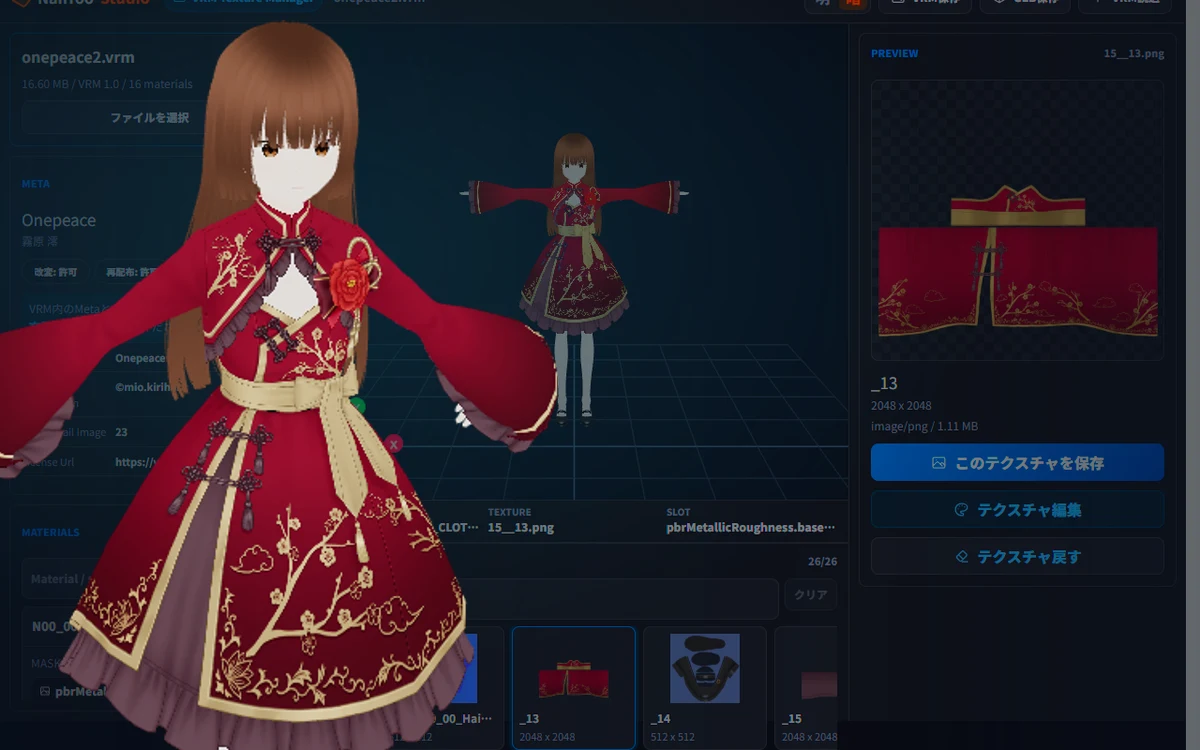Click the onepeace2.vrm file name
The height and width of the screenshot is (750, 1200).
(x=78, y=58)
